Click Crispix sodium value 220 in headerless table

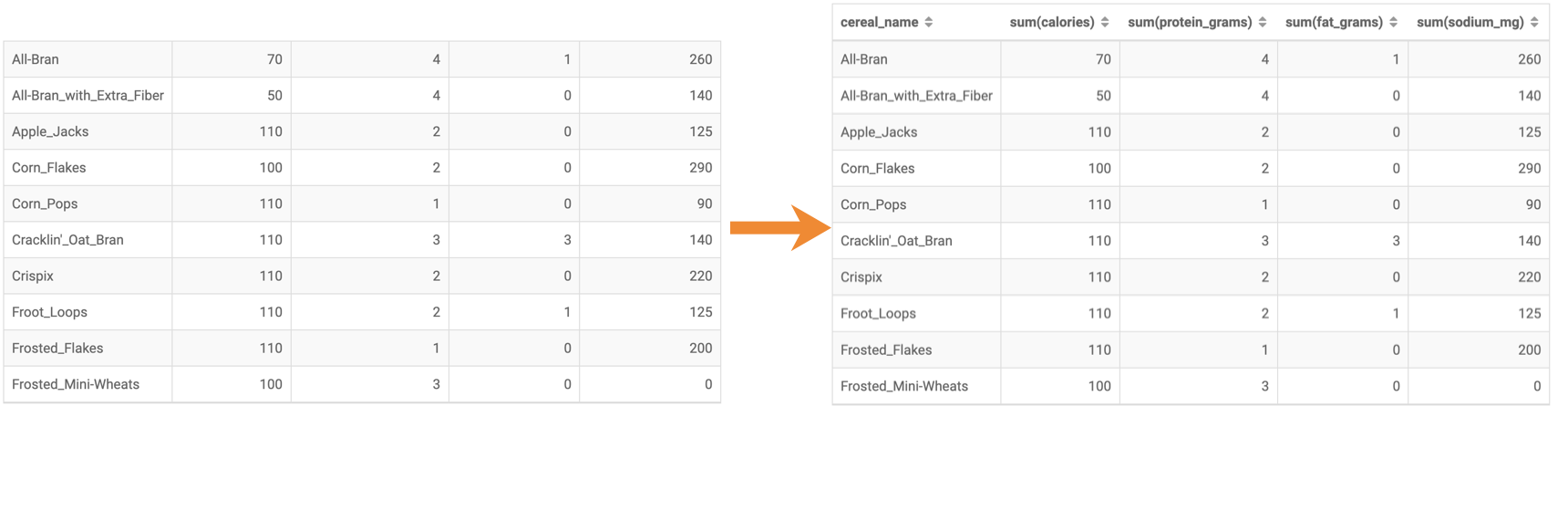coord(700,276)
